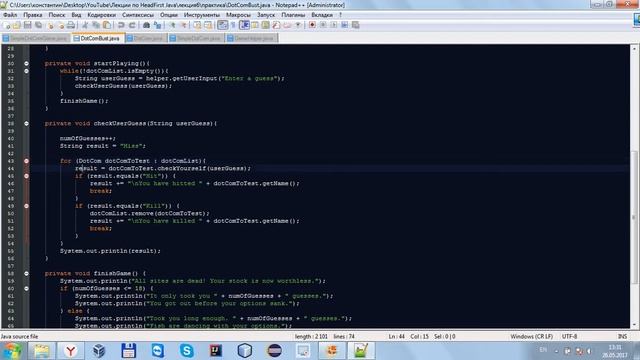Collapse the Hit if-block fold, line 45
The height and width of the screenshot is (360, 640).
26,176
